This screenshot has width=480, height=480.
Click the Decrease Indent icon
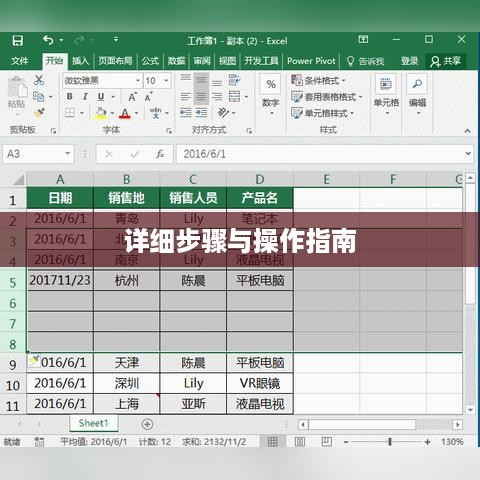pyautogui.click(x=185, y=113)
